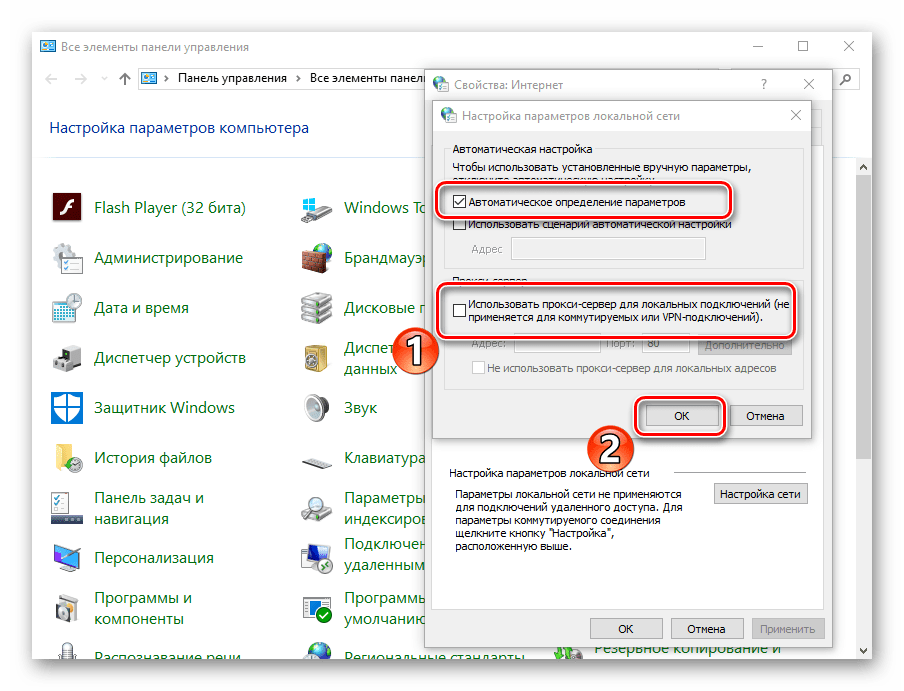Open the Диспетчер устройств icon
The width and height of the screenshot is (904, 691).
67,358
